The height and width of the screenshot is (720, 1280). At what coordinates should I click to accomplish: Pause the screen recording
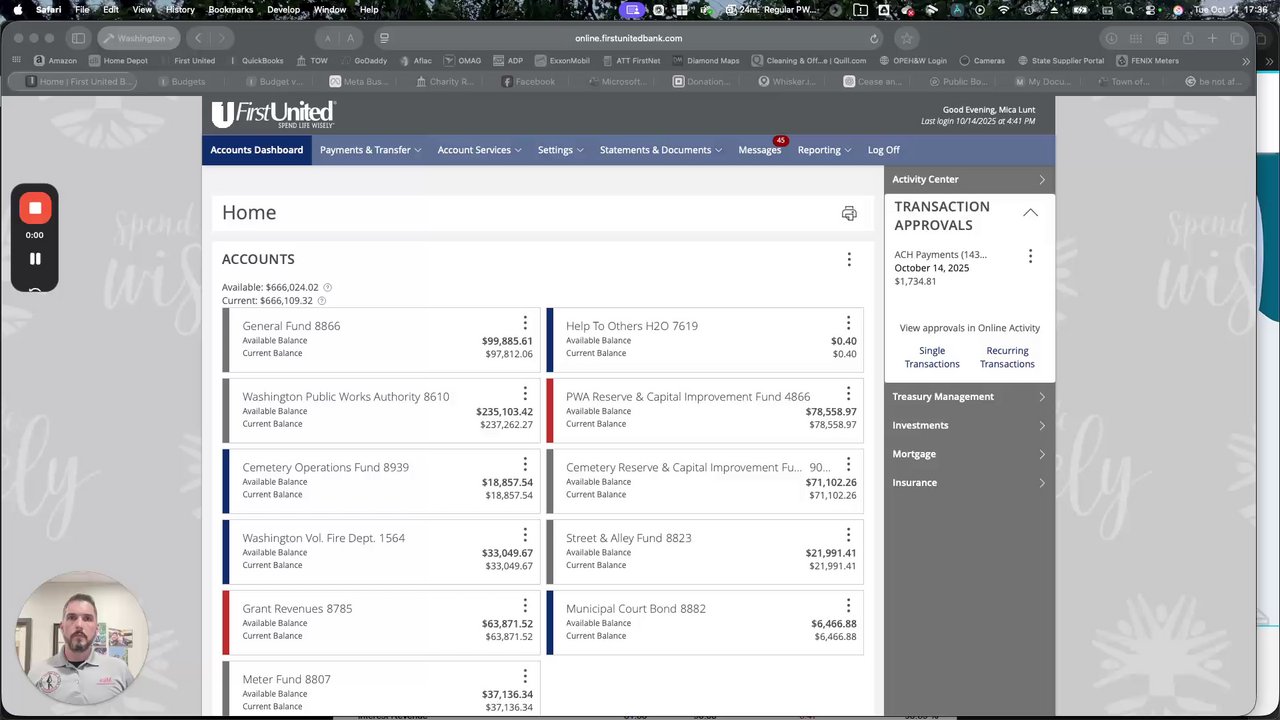click(x=35, y=258)
